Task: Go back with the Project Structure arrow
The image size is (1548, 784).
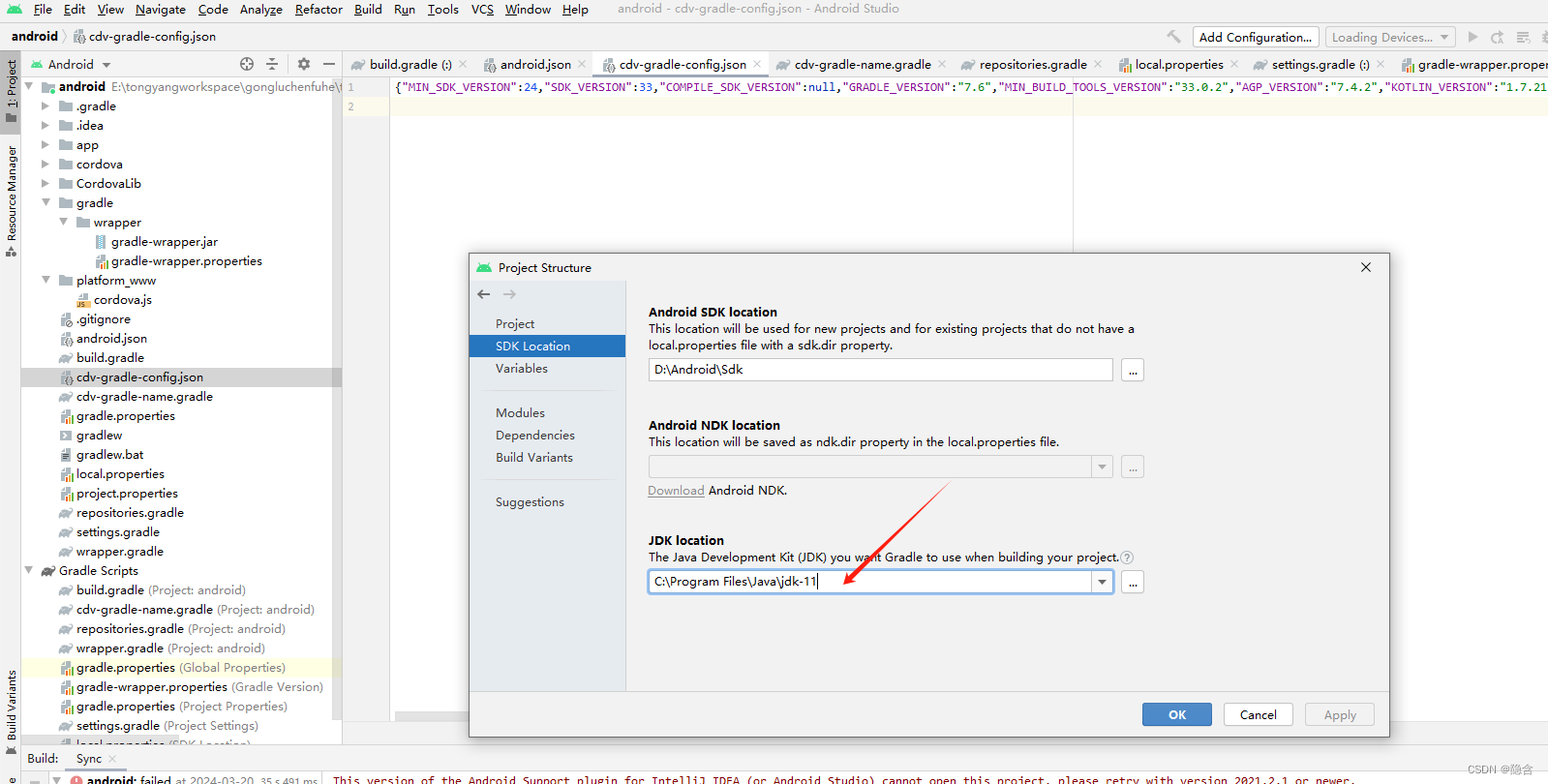Action: (484, 294)
